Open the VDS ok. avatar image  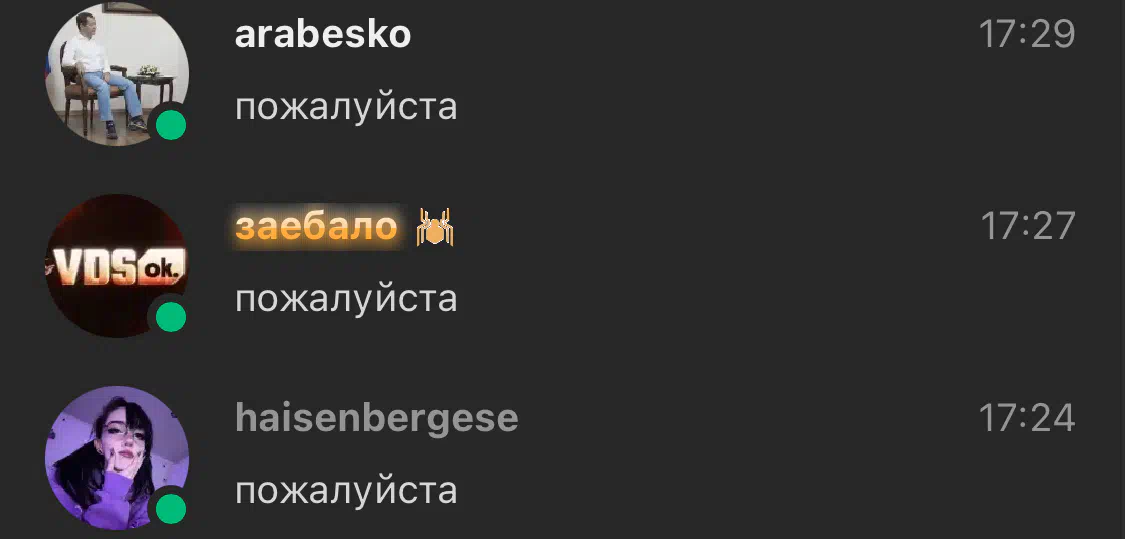tap(117, 266)
